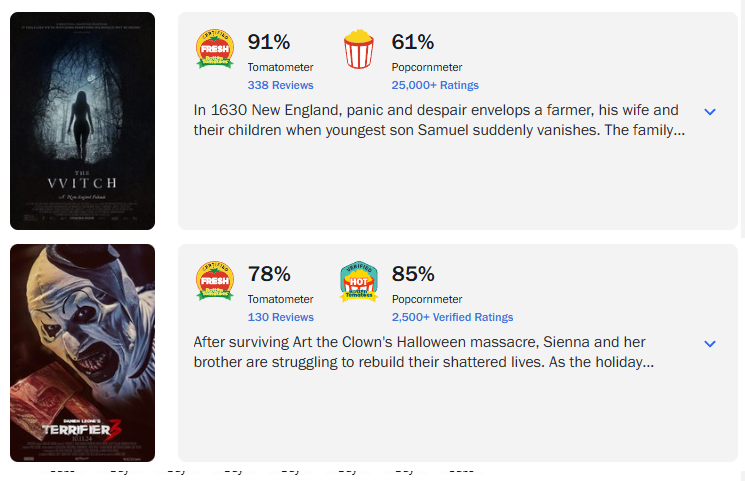Click Popcornmeter label under 85%
This screenshot has height=481, width=745.
427,299
